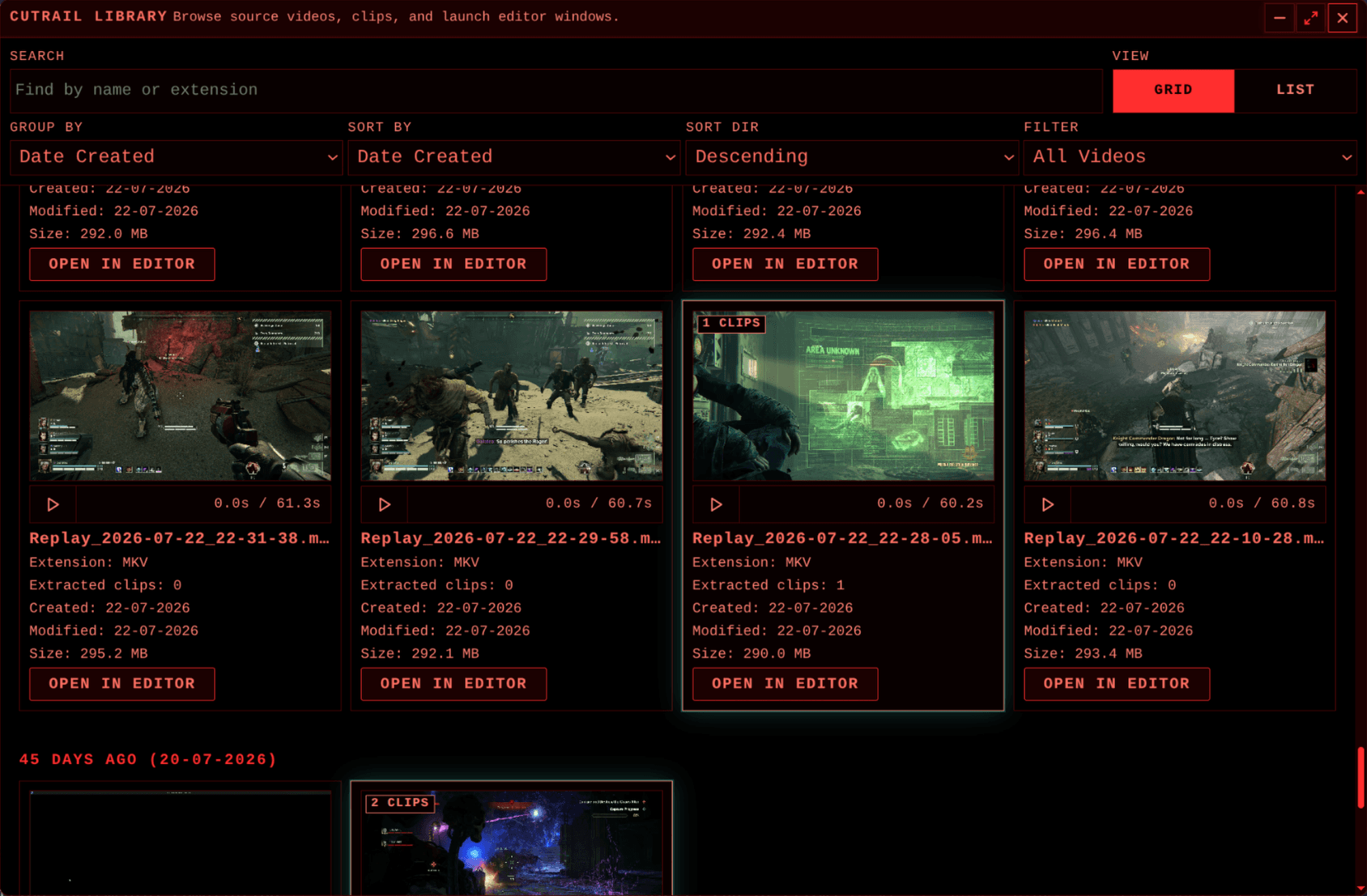
Task: Click 'Extracted clips: 1' text
Action: click(769, 585)
